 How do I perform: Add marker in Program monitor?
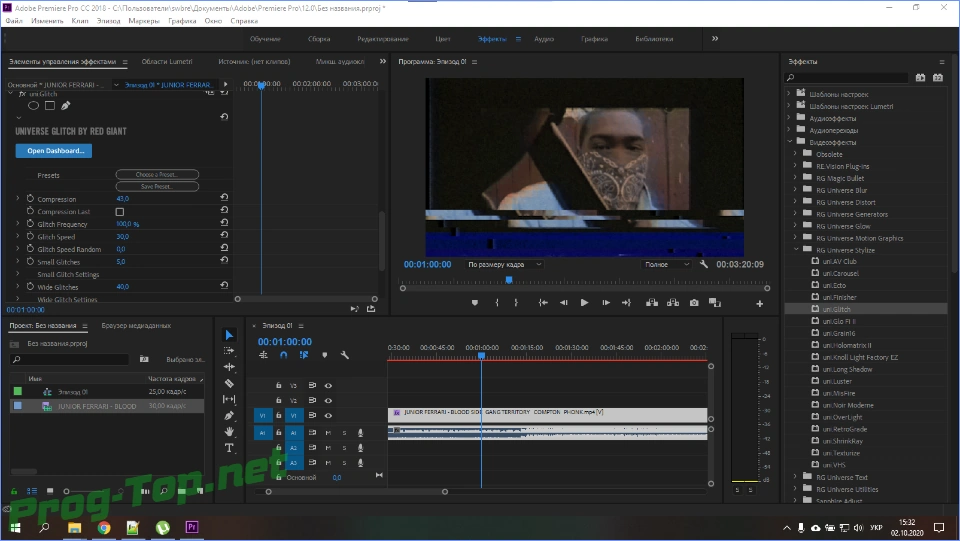click(474, 302)
